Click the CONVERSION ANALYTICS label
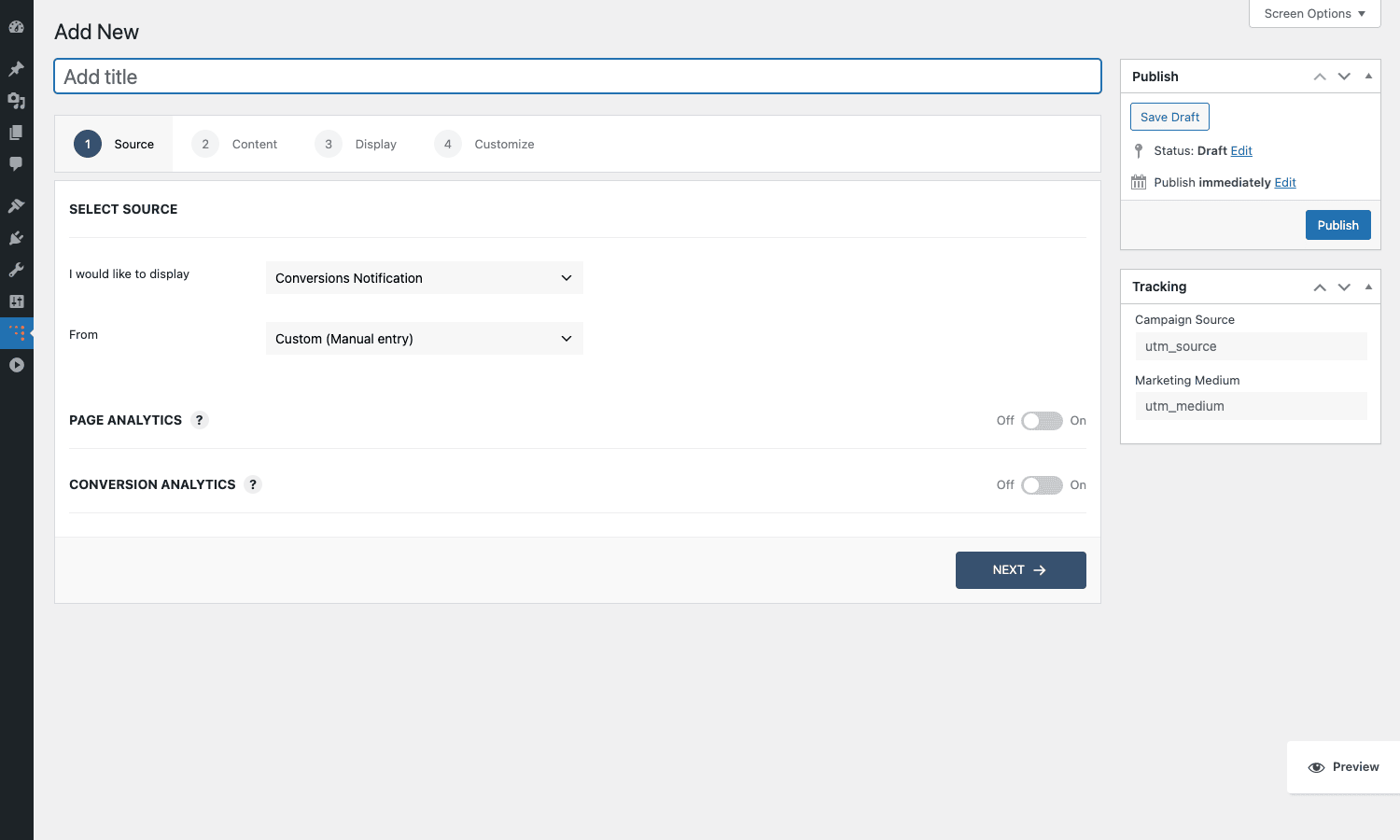 [x=152, y=484]
